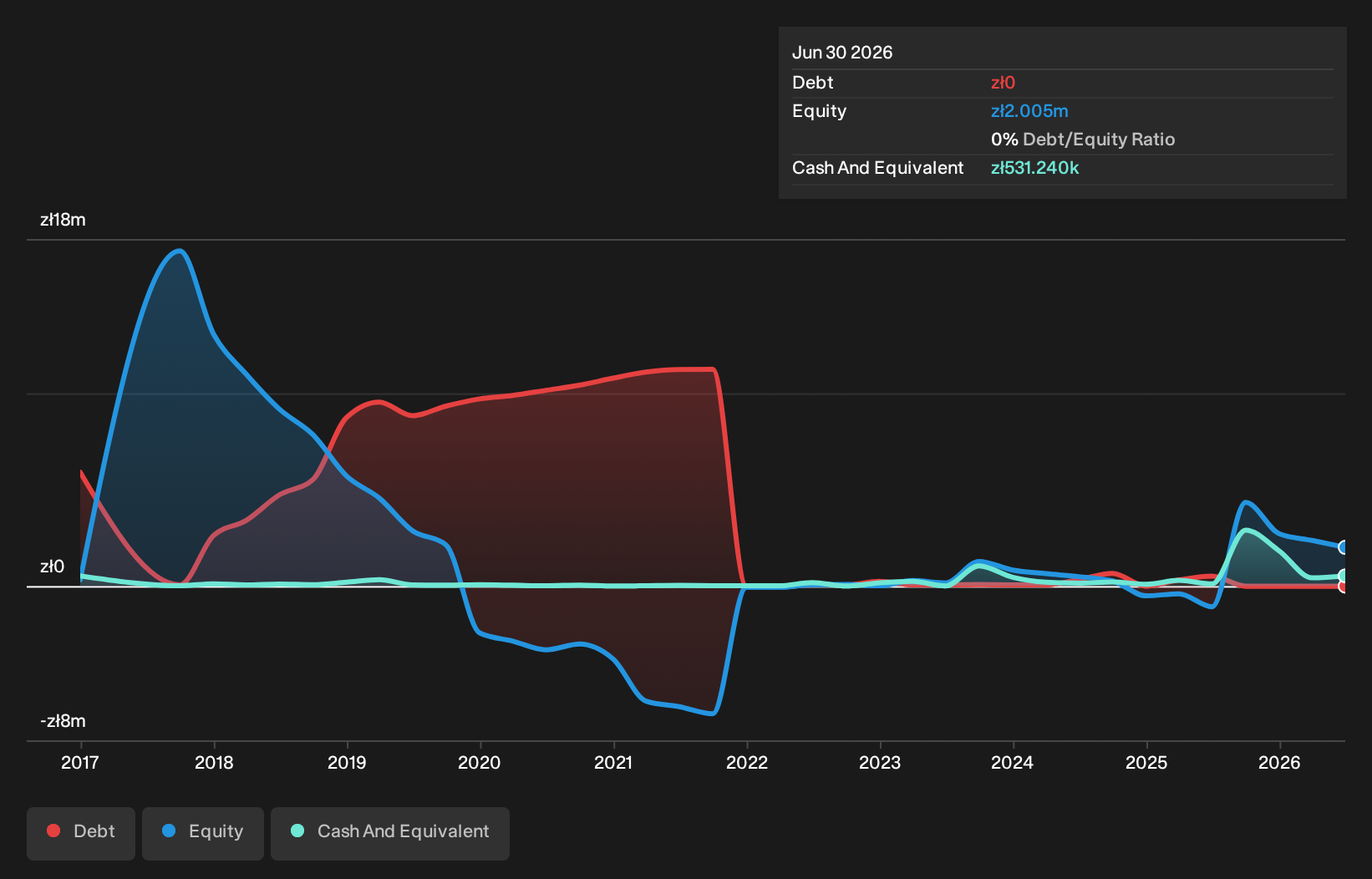Click the red Debt legend dot
This screenshot has height=879, width=1372.
[x=53, y=831]
